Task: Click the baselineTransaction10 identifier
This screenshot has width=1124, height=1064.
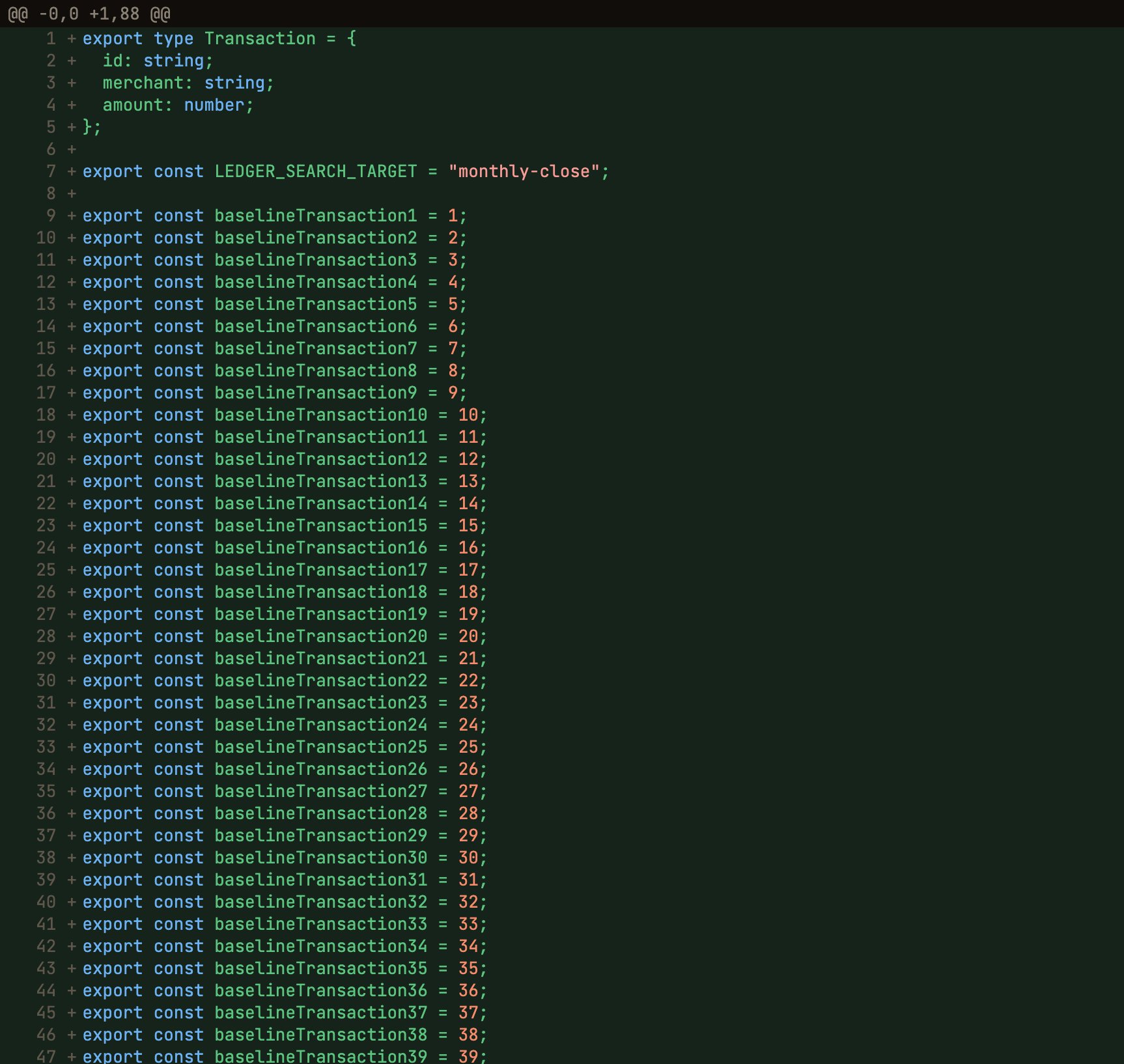Action: [321, 415]
